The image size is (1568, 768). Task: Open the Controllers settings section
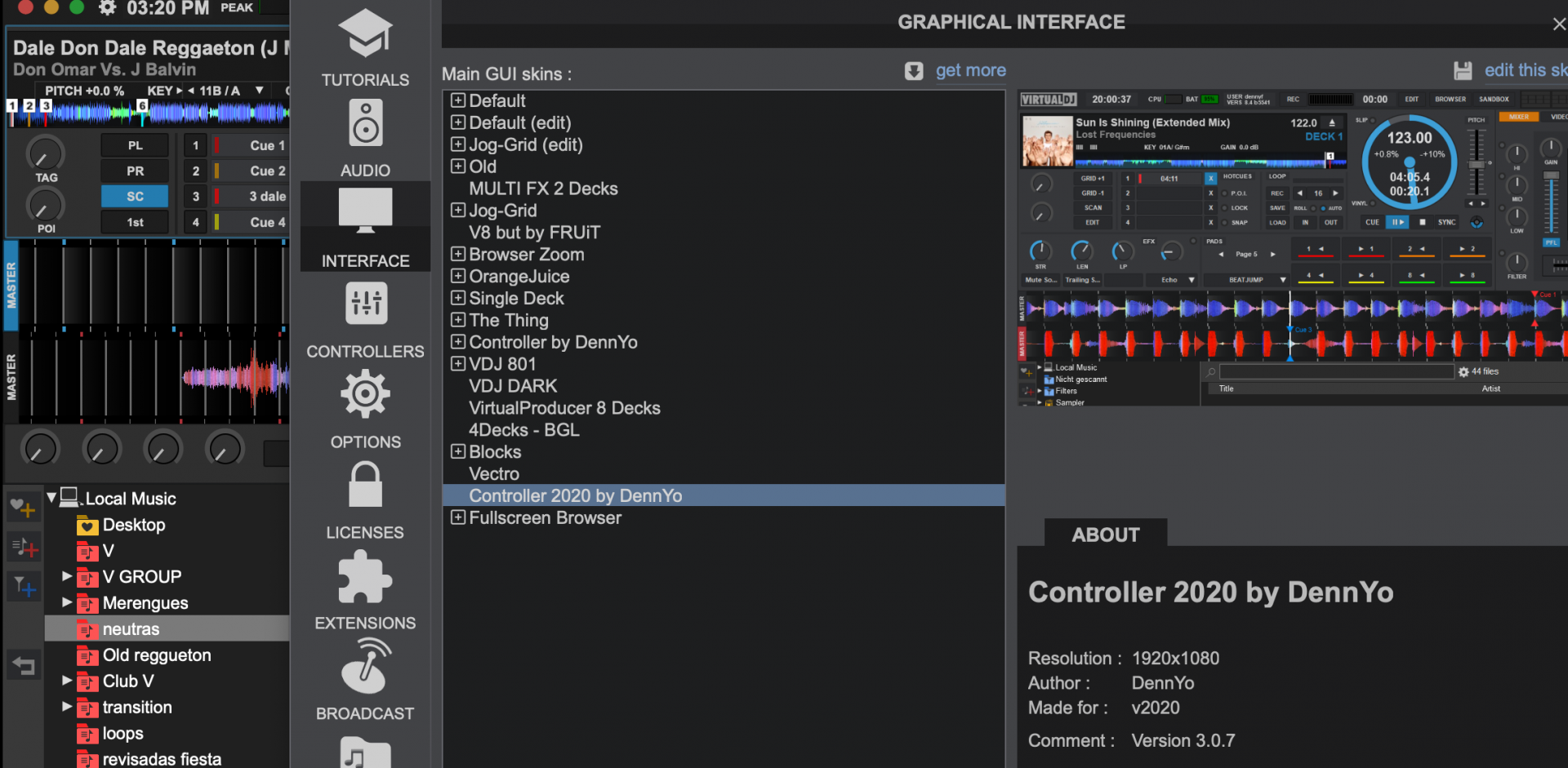click(365, 320)
